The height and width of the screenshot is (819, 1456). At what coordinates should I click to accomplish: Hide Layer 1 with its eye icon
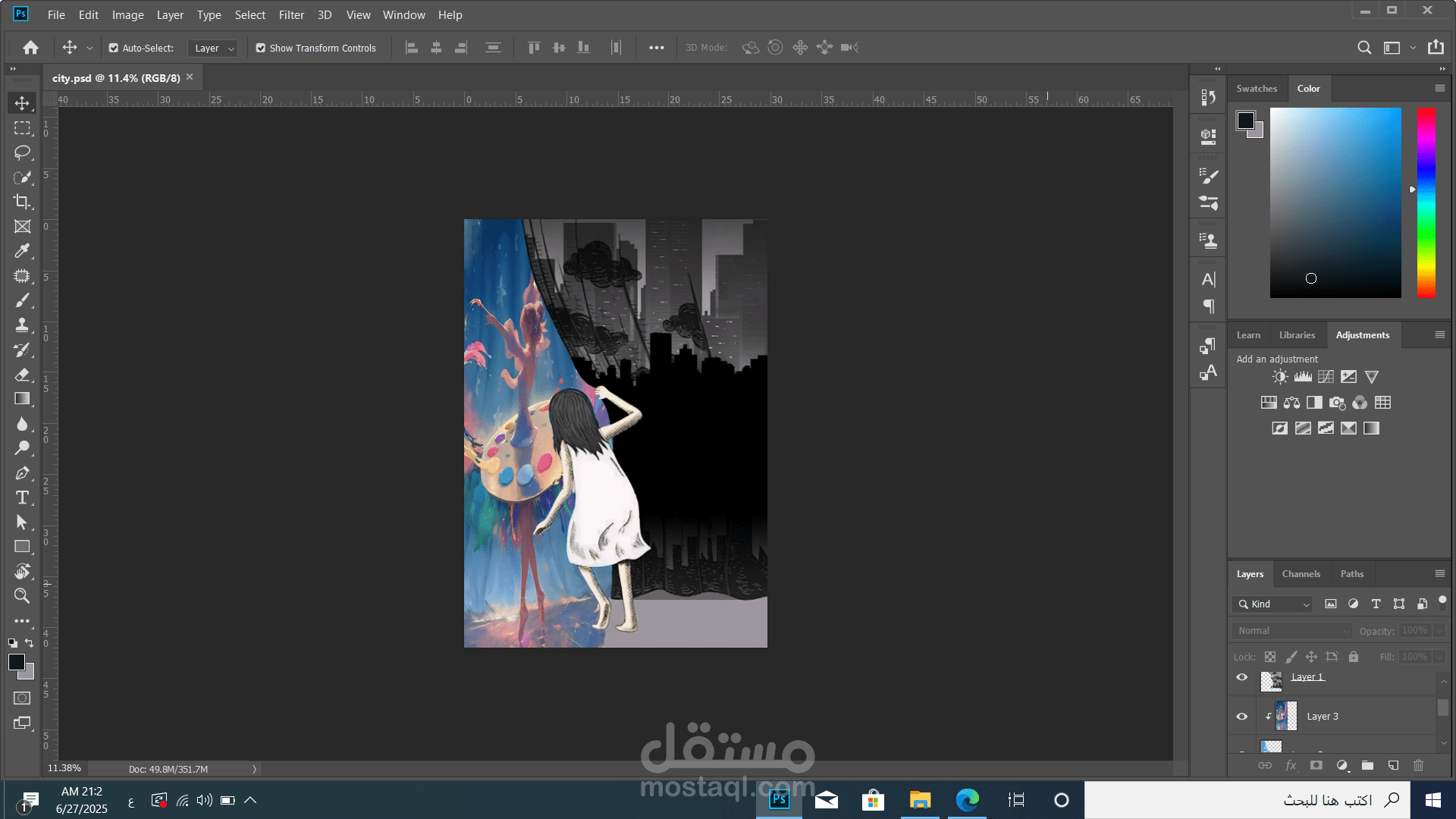1241,677
